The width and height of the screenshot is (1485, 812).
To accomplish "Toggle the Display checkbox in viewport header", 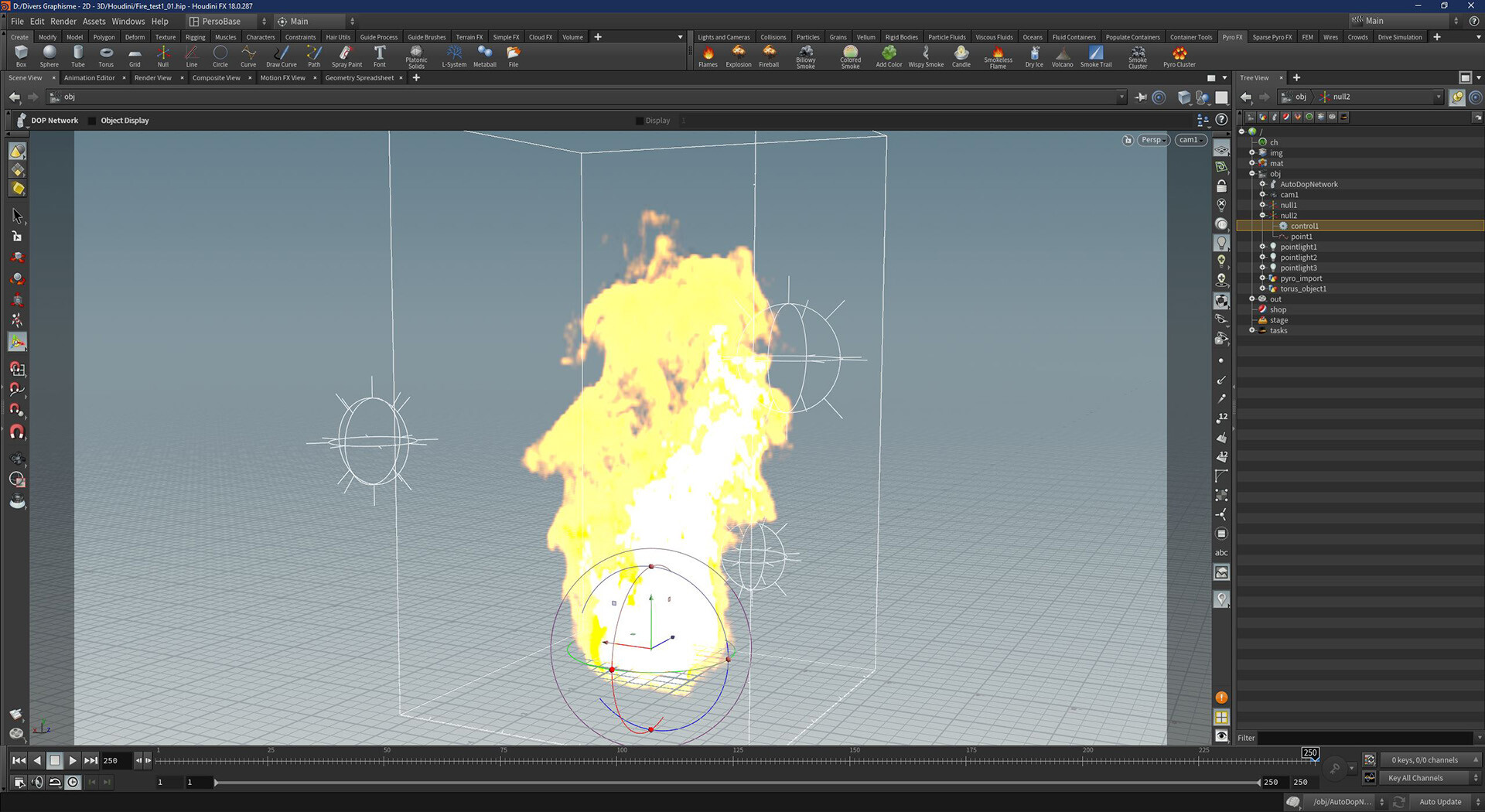I will pyautogui.click(x=639, y=121).
